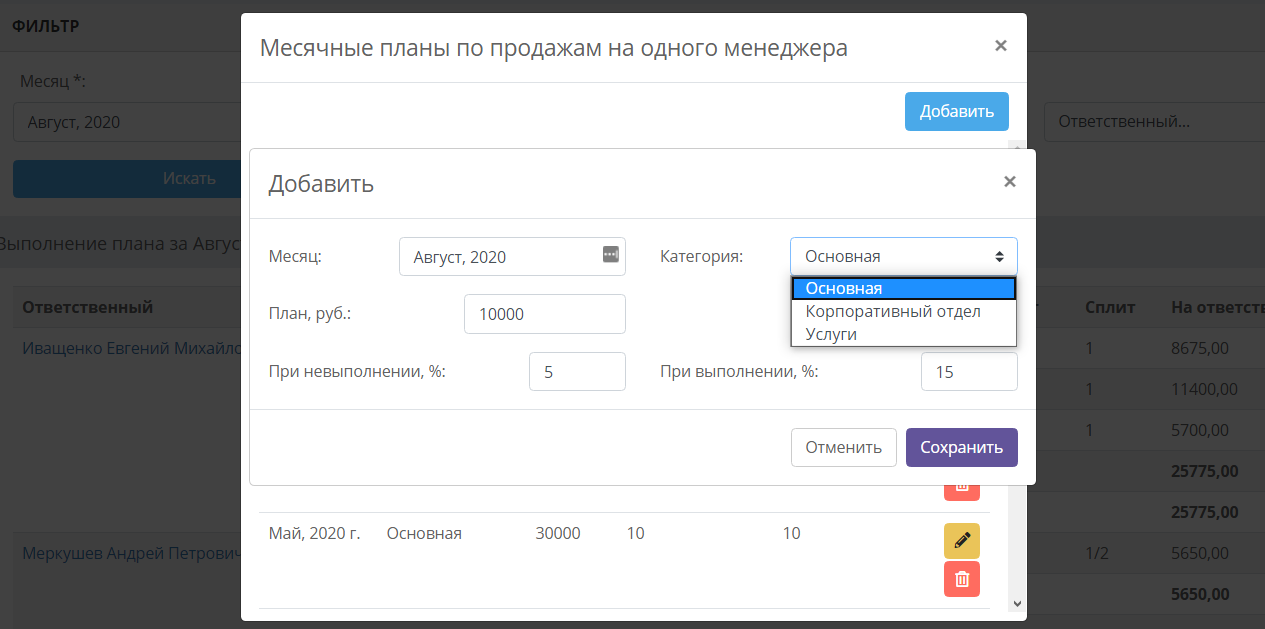The width and height of the screenshot is (1265, 629).
Task: Click the 8675,00 value in background table
Action: coord(1200,348)
